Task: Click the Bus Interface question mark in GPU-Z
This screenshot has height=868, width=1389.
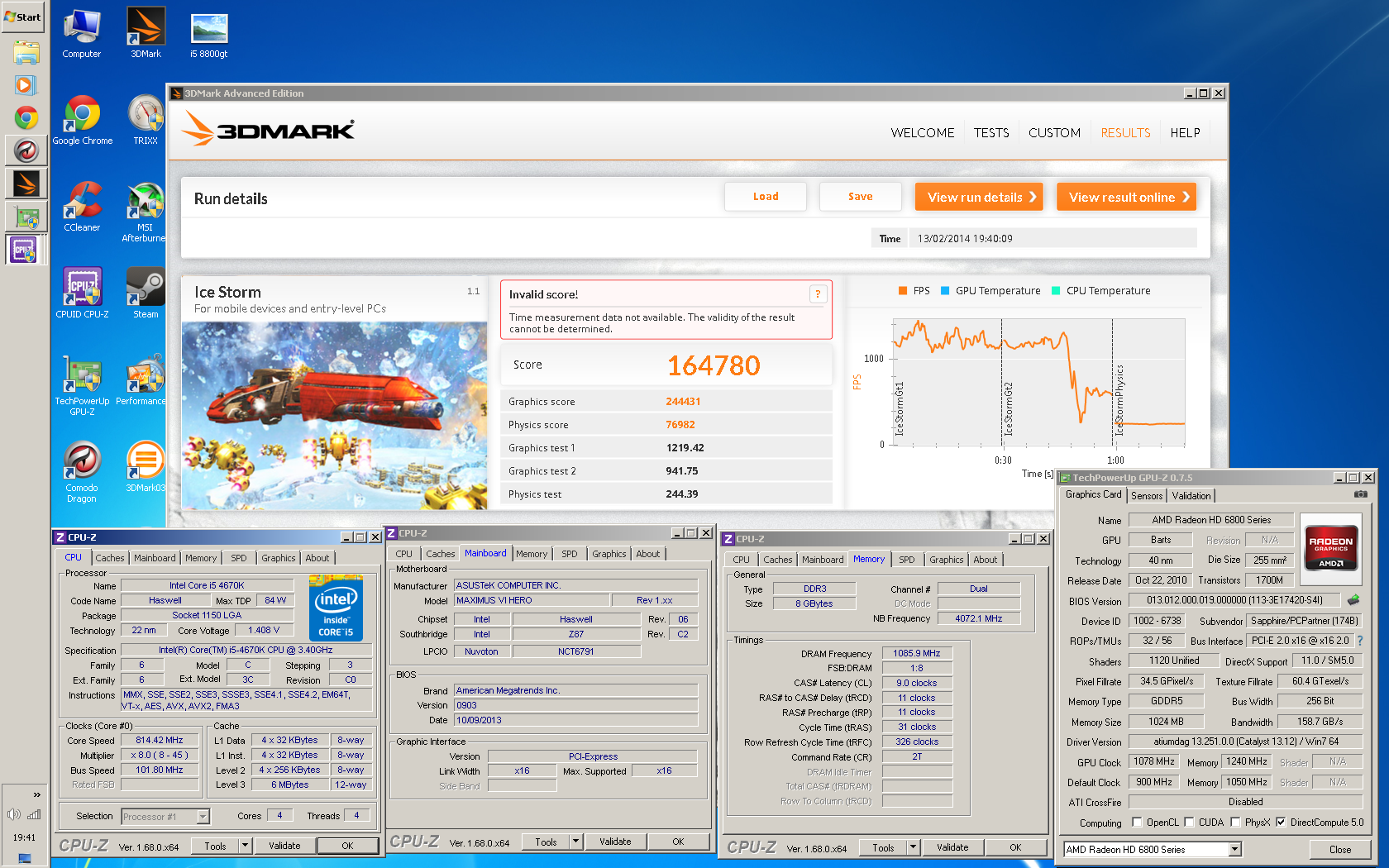Action: coord(1359,640)
